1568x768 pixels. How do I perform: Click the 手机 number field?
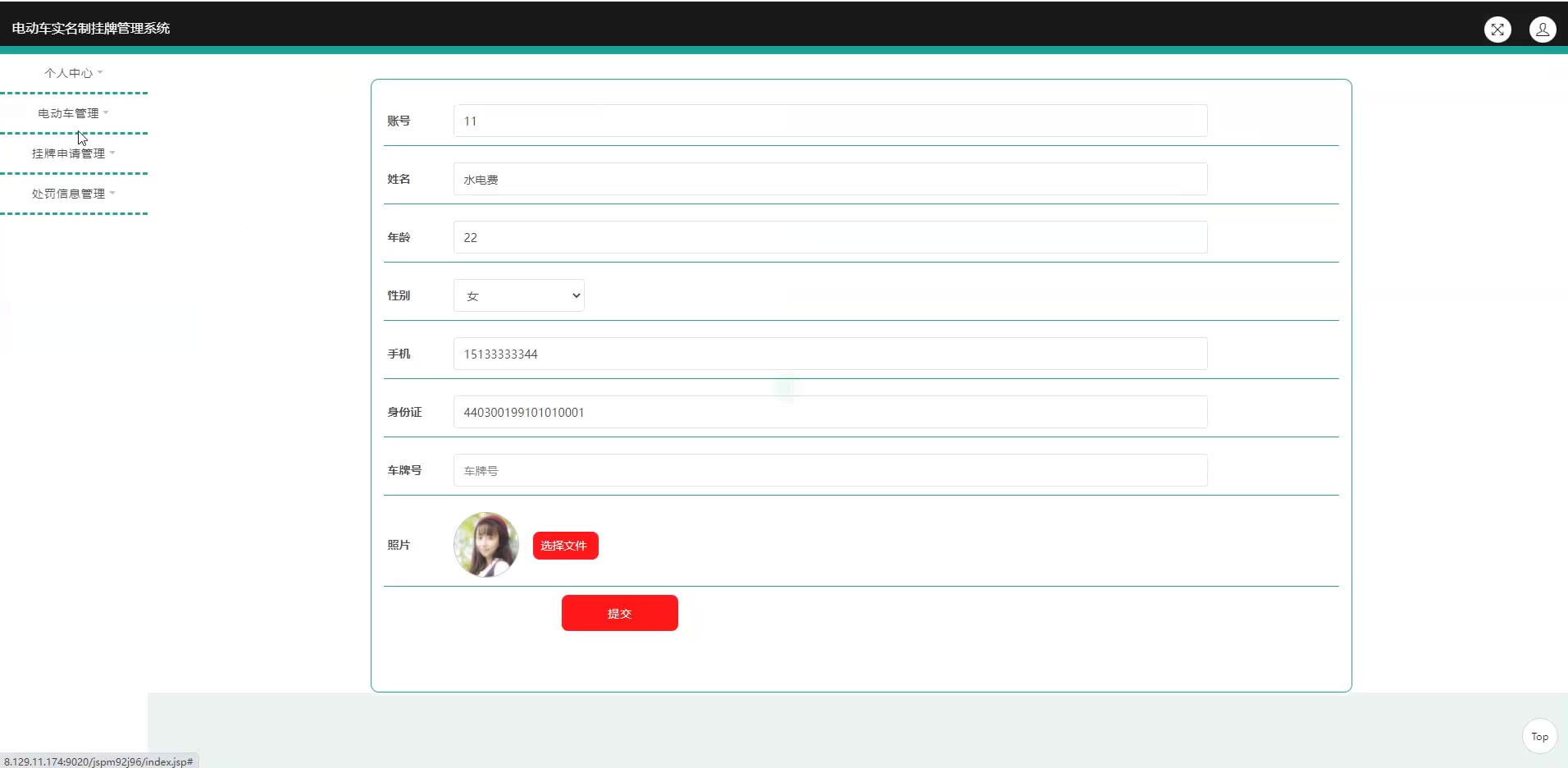coord(830,354)
